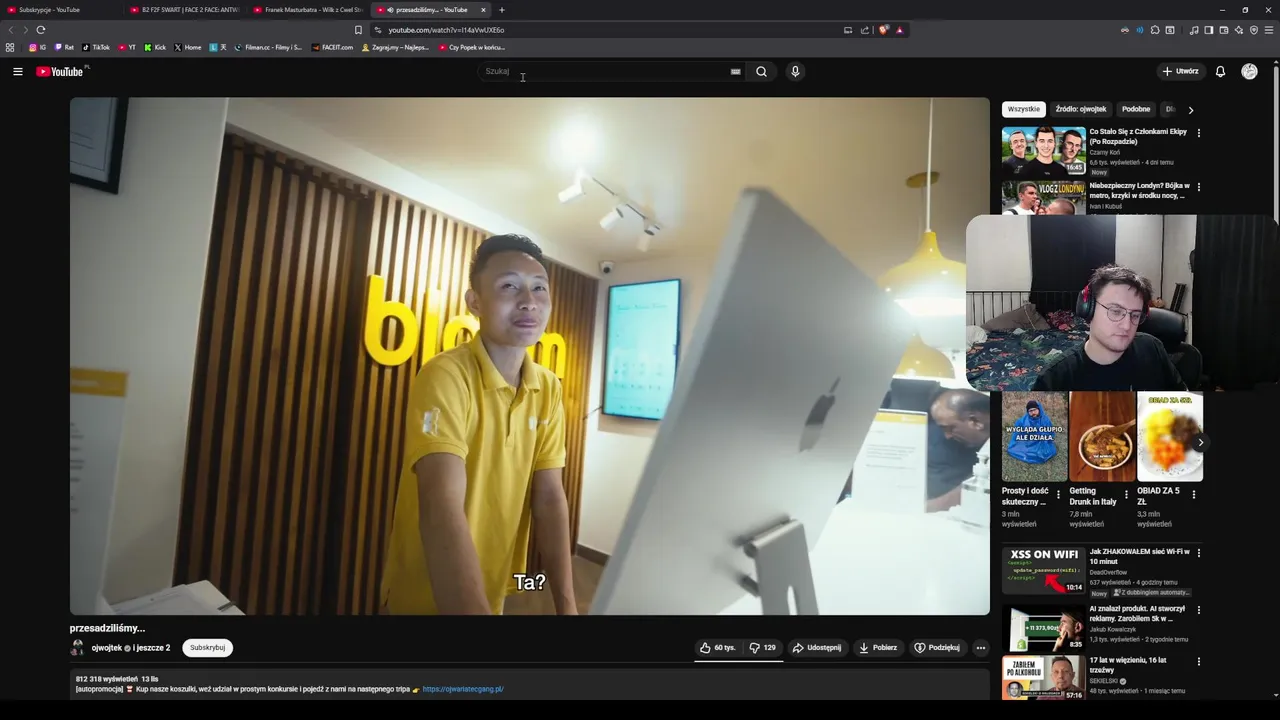1280x720 pixels.
Task: Open the notifications bell
Action: coord(1220,71)
